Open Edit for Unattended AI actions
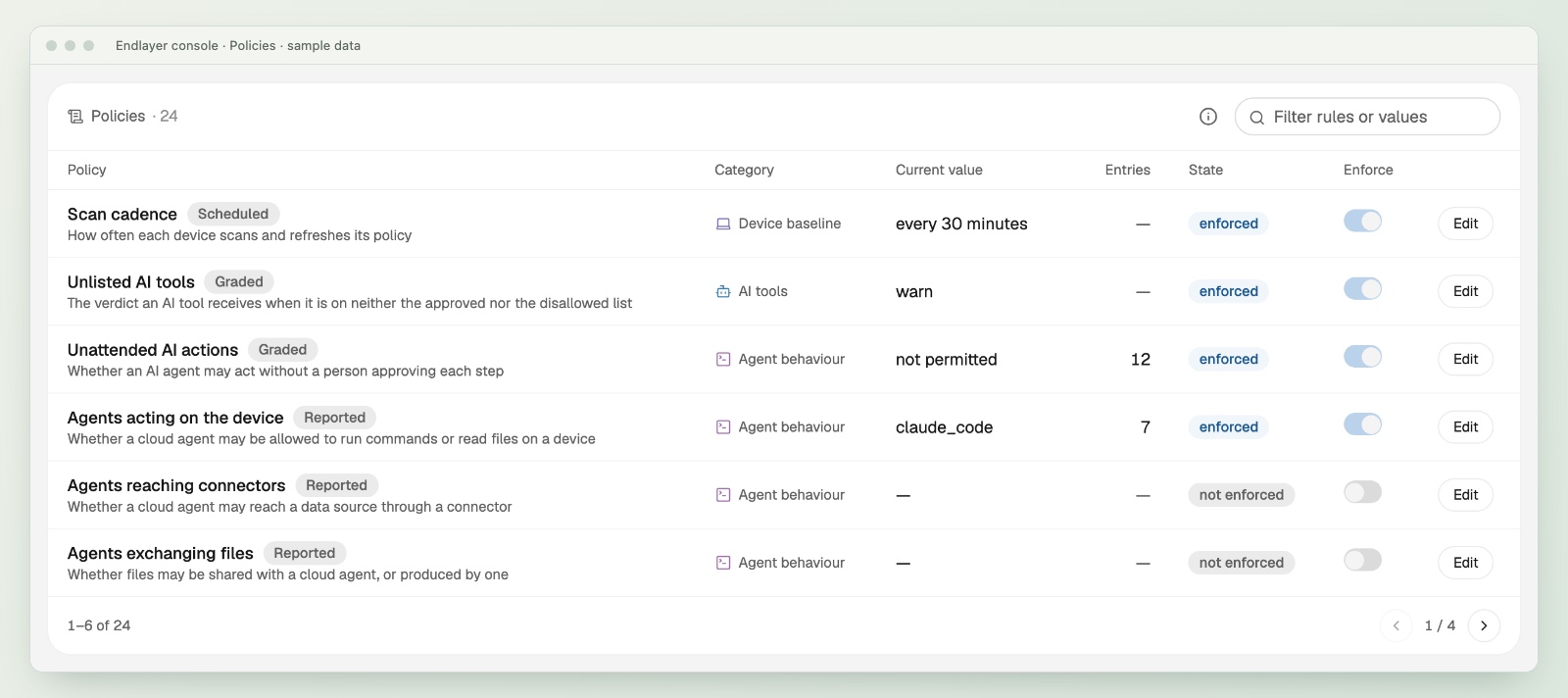This screenshot has height=698, width=1568. tap(1465, 359)
